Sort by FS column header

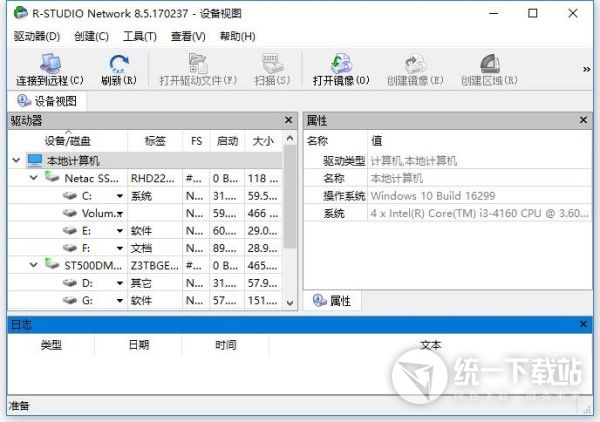pos(196,141)
